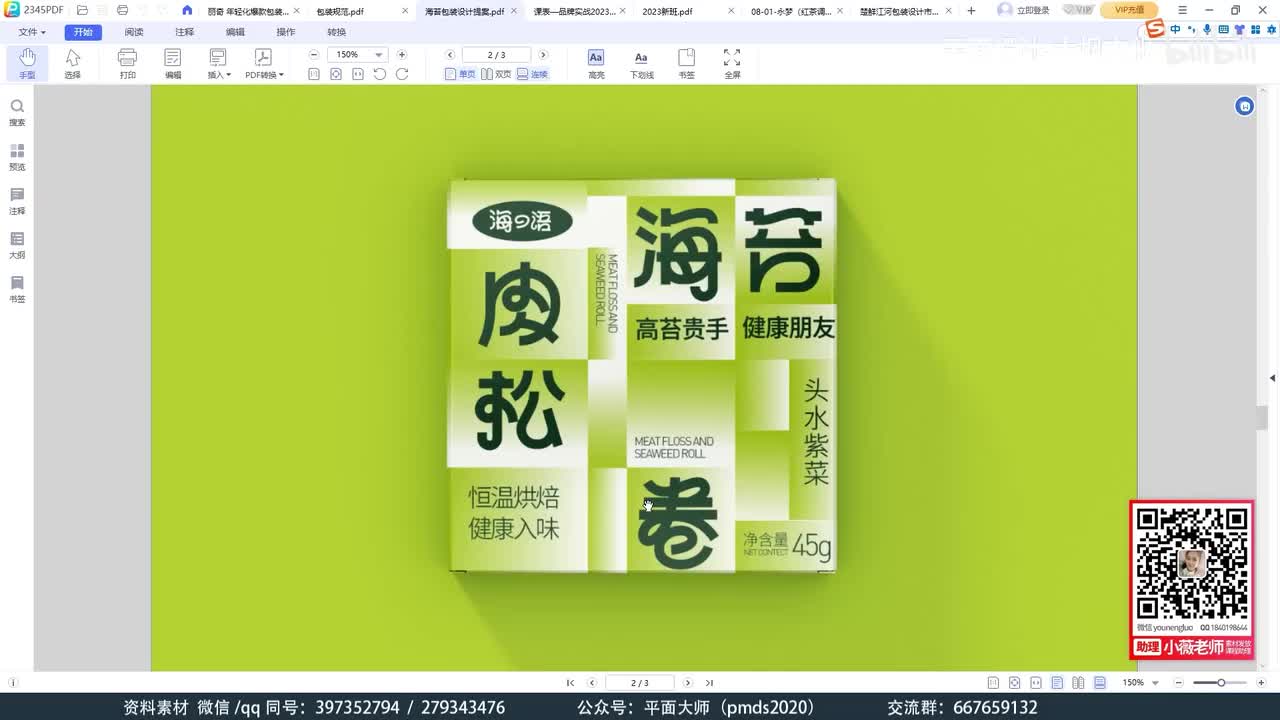The height and width of the screenshot is (720, 1280).
Task: Enter Fullscreen (全屏) mode
Action: tap(732, 63)
